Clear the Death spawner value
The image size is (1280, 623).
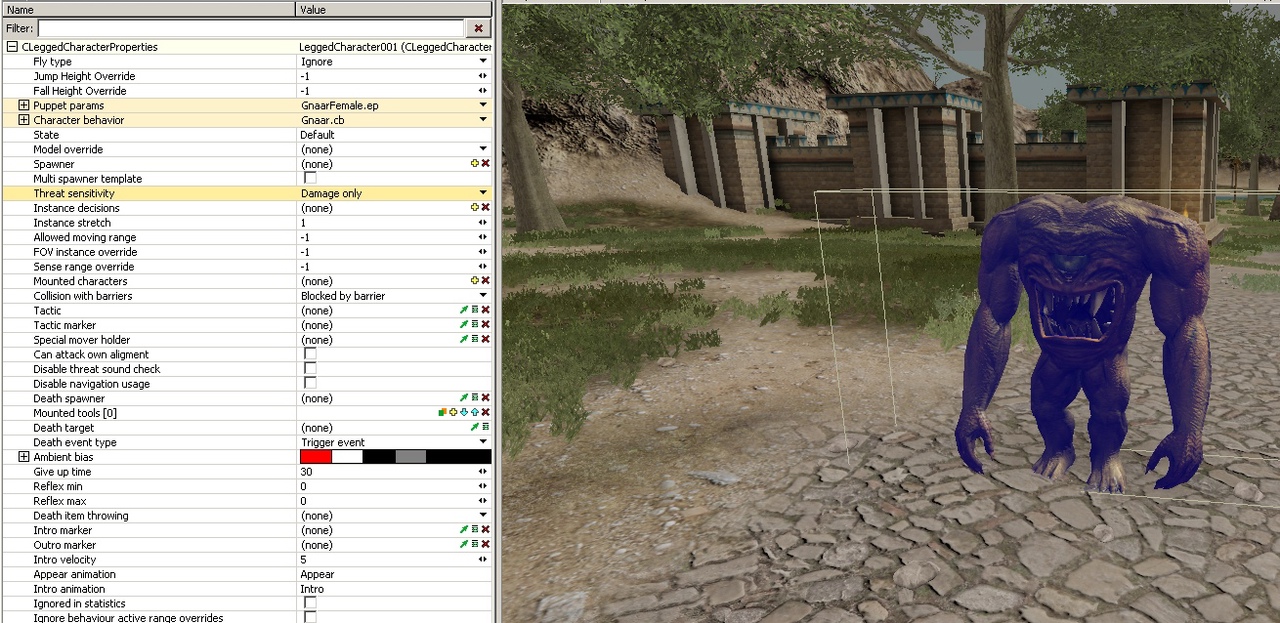[485, 398]
